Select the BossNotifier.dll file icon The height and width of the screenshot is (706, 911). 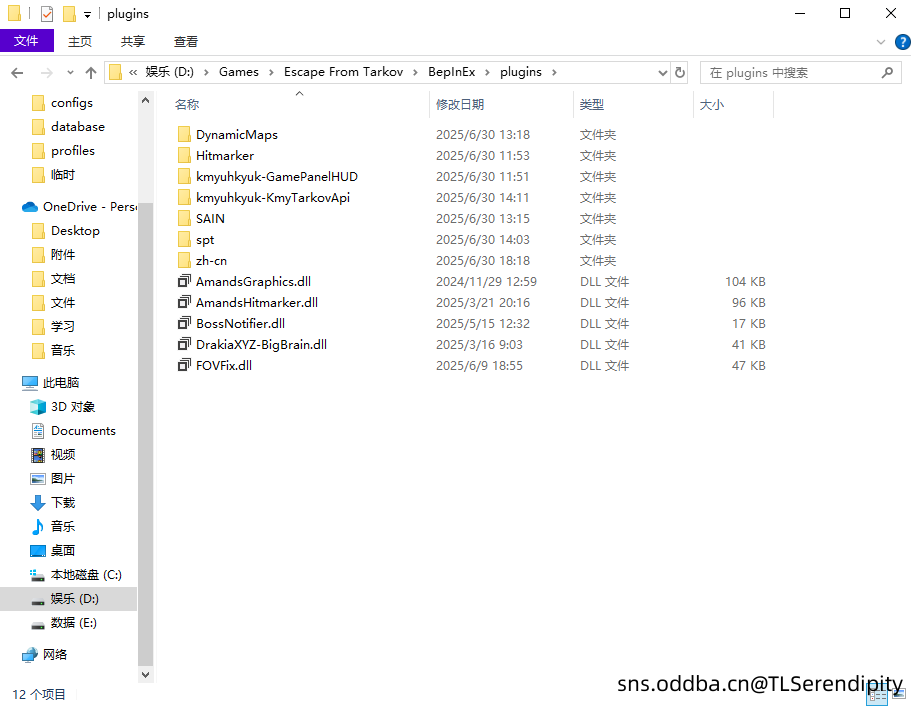(184, 323)
